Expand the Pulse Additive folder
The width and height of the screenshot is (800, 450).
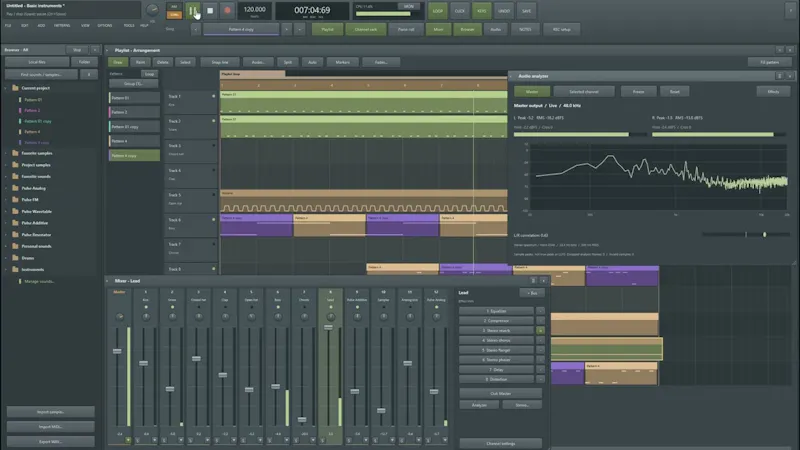(6, 223)
